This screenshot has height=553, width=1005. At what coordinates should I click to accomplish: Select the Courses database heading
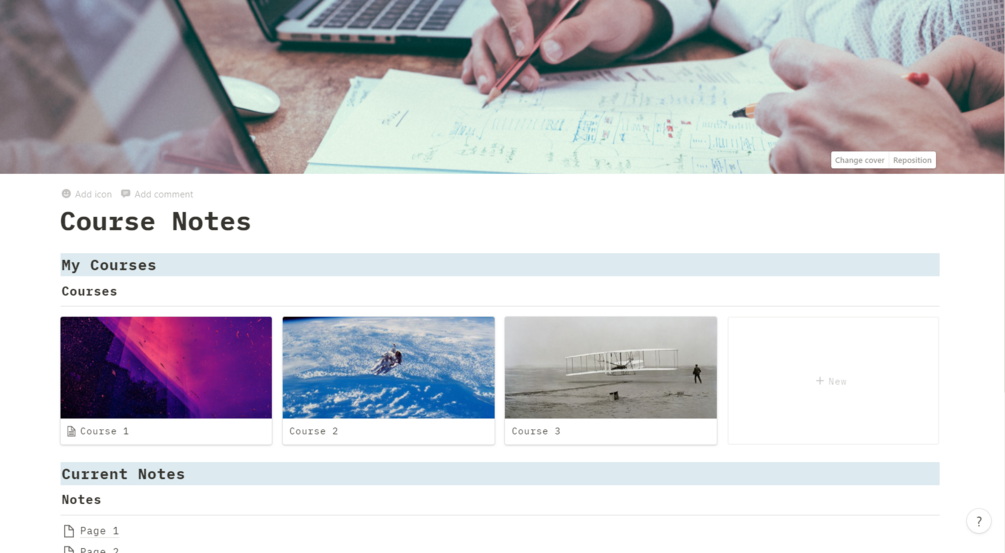pos(89,292)
